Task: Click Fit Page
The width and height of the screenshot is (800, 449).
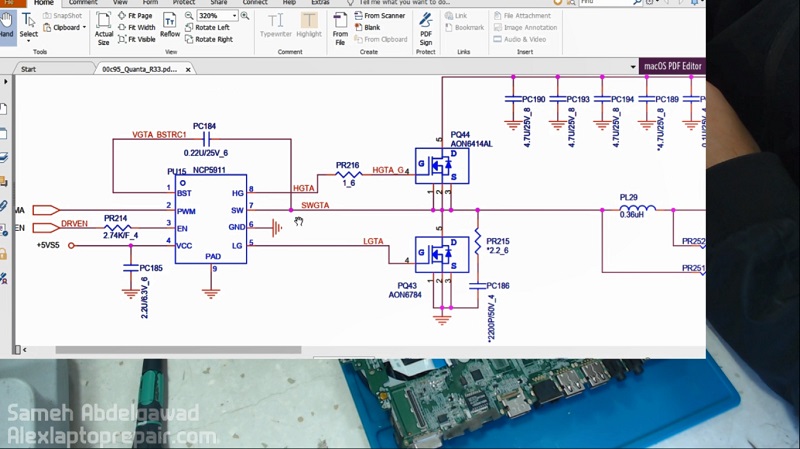Action: pos(135,16)
